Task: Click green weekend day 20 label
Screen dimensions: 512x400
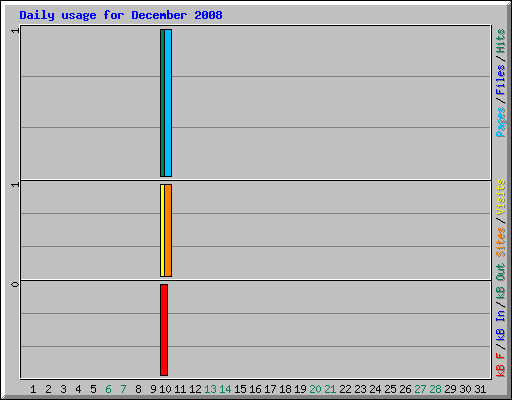Action: coord(315,389)
